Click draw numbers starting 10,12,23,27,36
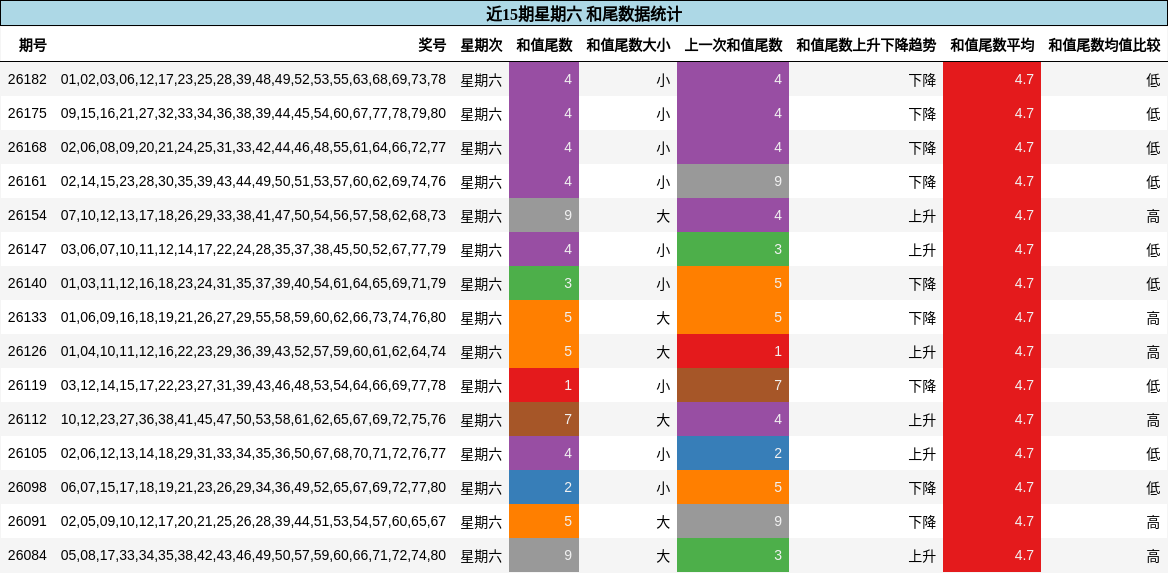 click(x=253, y=420)
